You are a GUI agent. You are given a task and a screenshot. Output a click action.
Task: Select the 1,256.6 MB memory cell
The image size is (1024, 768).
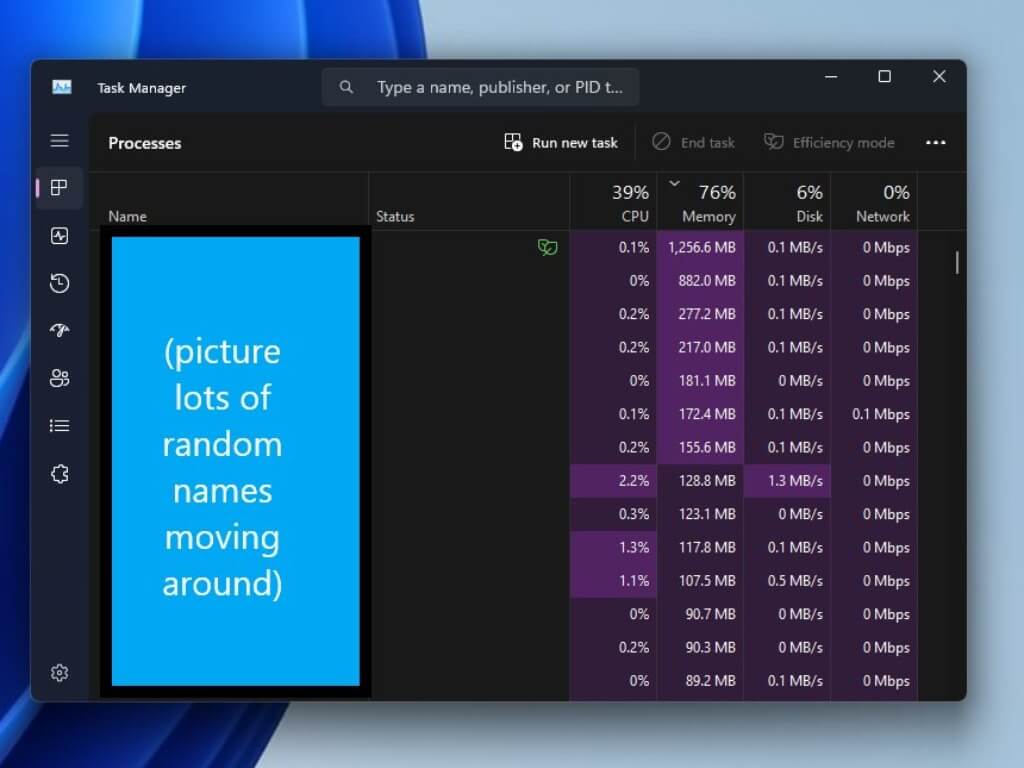701,248
